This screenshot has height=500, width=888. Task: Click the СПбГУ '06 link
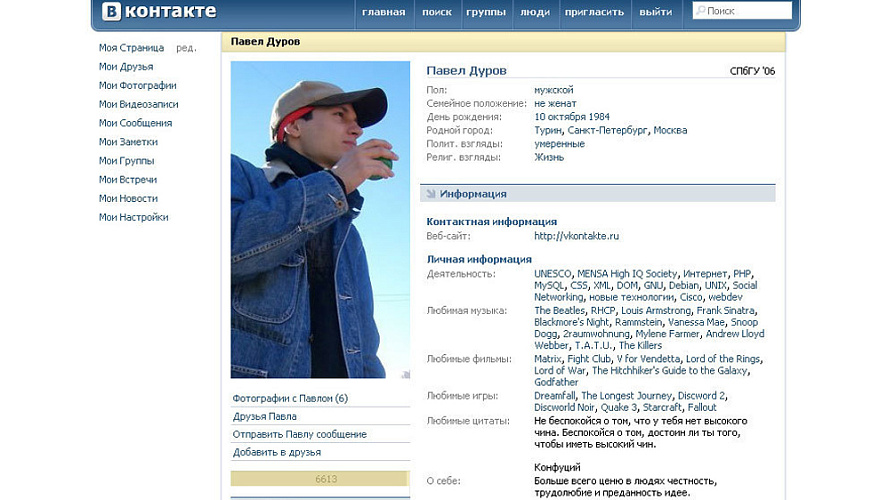752,71
